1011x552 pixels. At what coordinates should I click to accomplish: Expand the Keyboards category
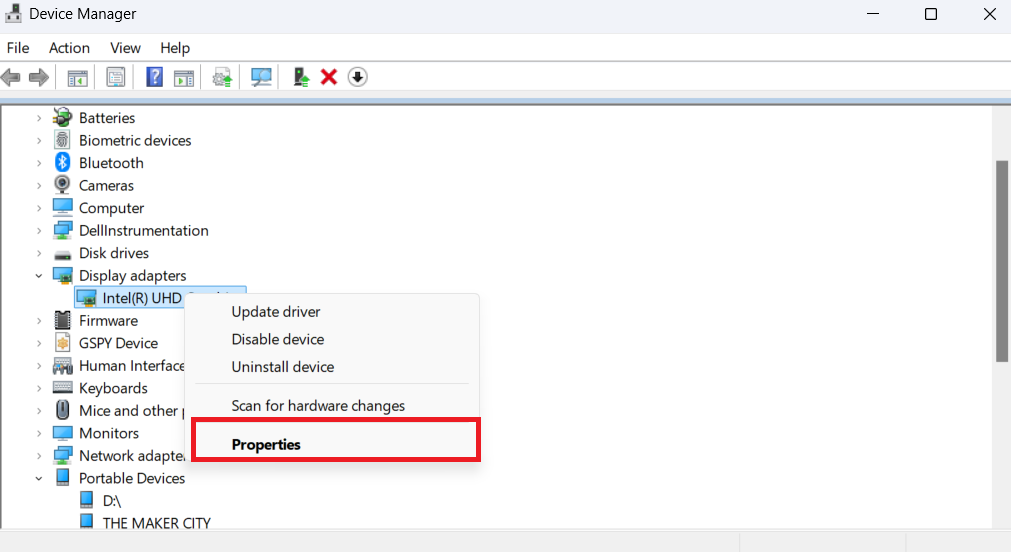39,388
